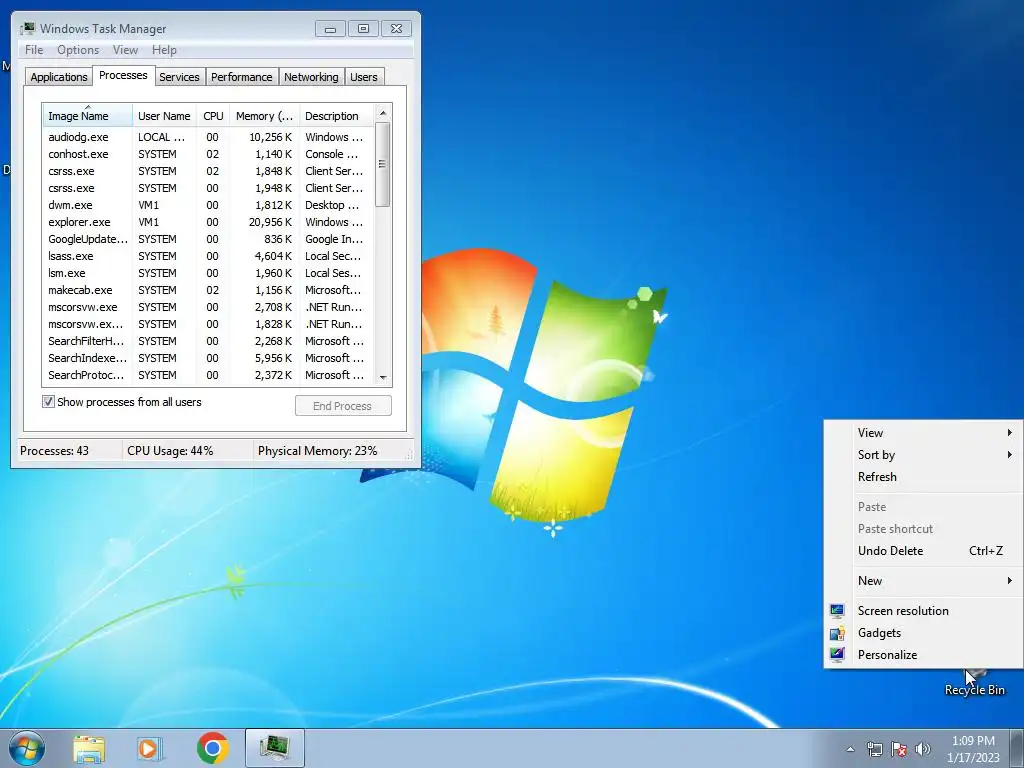
Task: Toggle Show processes from all users
Action: tap(48, 402)
